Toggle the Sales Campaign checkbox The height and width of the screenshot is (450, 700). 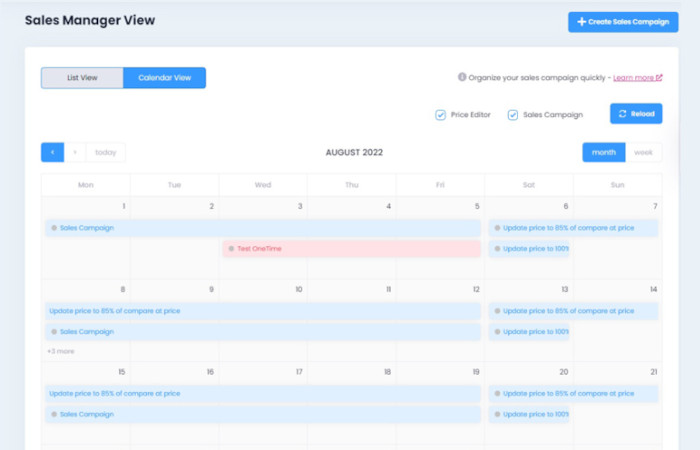pyautogui.click(x=513, y=115)
